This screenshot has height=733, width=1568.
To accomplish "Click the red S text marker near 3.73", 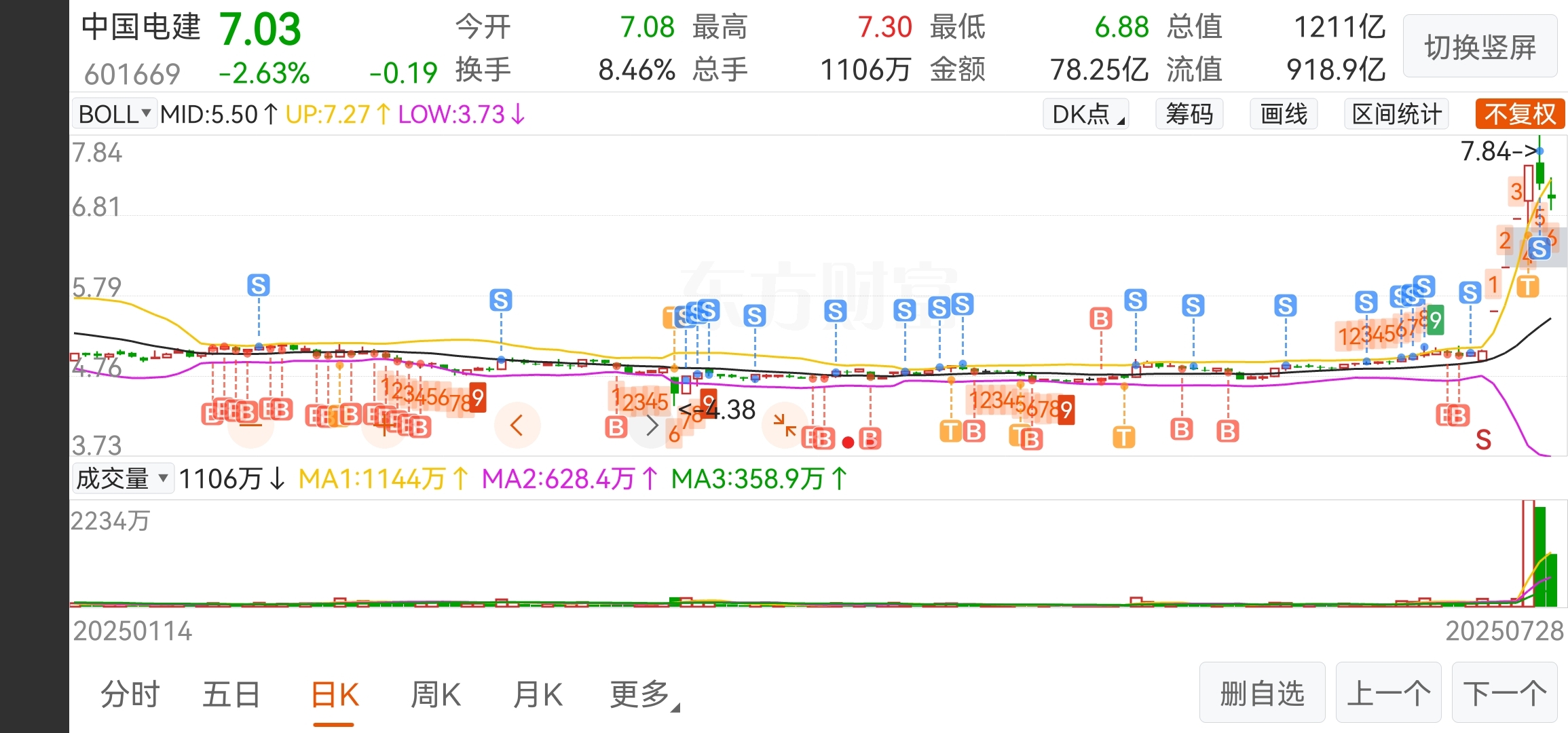I will point(1484,440).
